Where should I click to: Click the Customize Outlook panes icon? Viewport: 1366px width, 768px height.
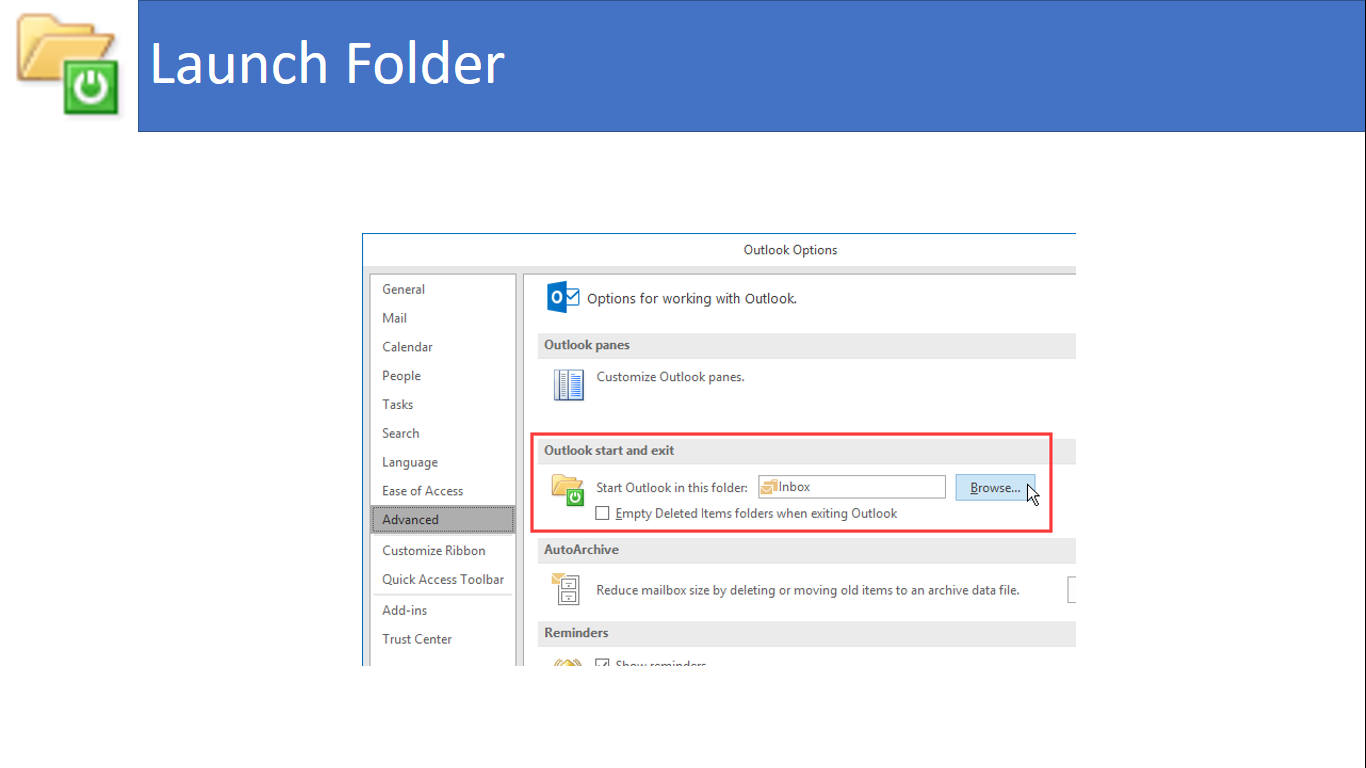pos(569,385)
